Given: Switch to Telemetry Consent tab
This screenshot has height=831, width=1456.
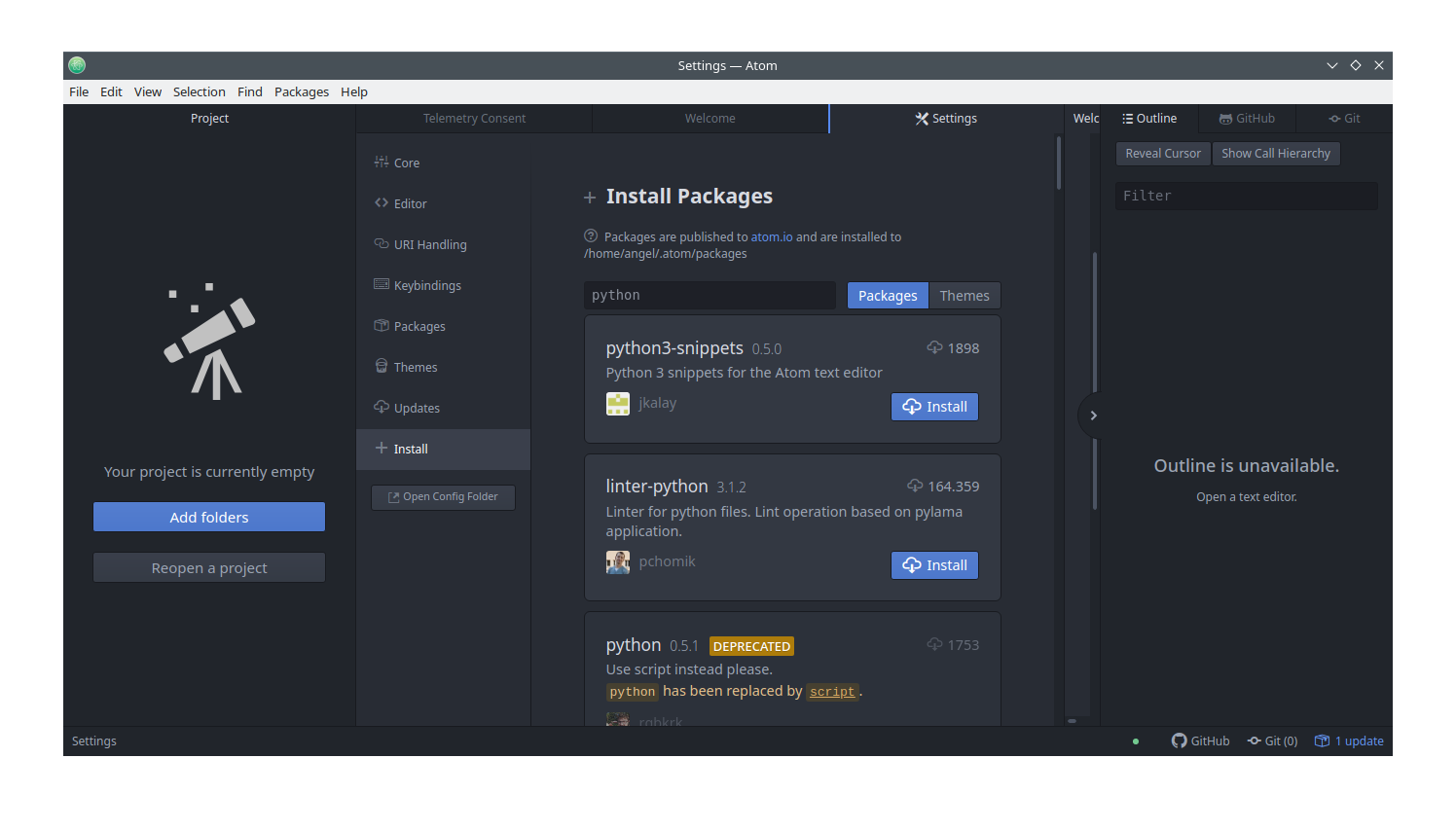Looking at the screenshot, I should tap(474, 119).
